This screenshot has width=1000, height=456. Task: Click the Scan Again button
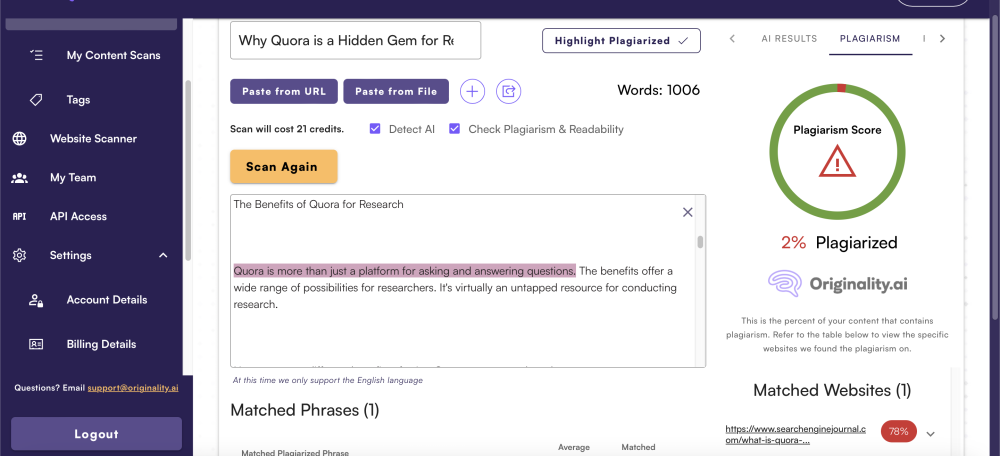pos(283,166)
